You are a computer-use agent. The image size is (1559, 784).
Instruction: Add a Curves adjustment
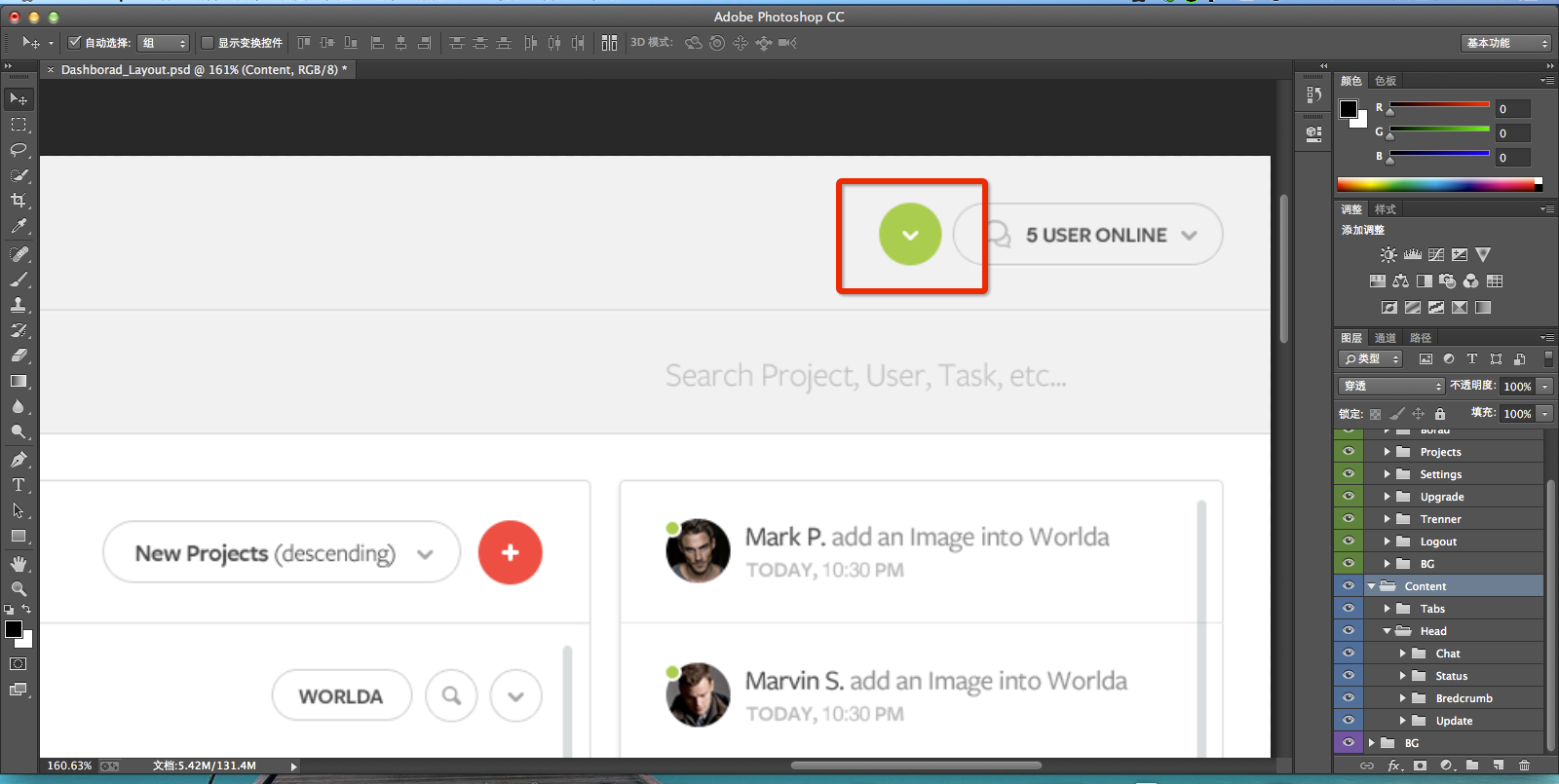point(1436,255)
